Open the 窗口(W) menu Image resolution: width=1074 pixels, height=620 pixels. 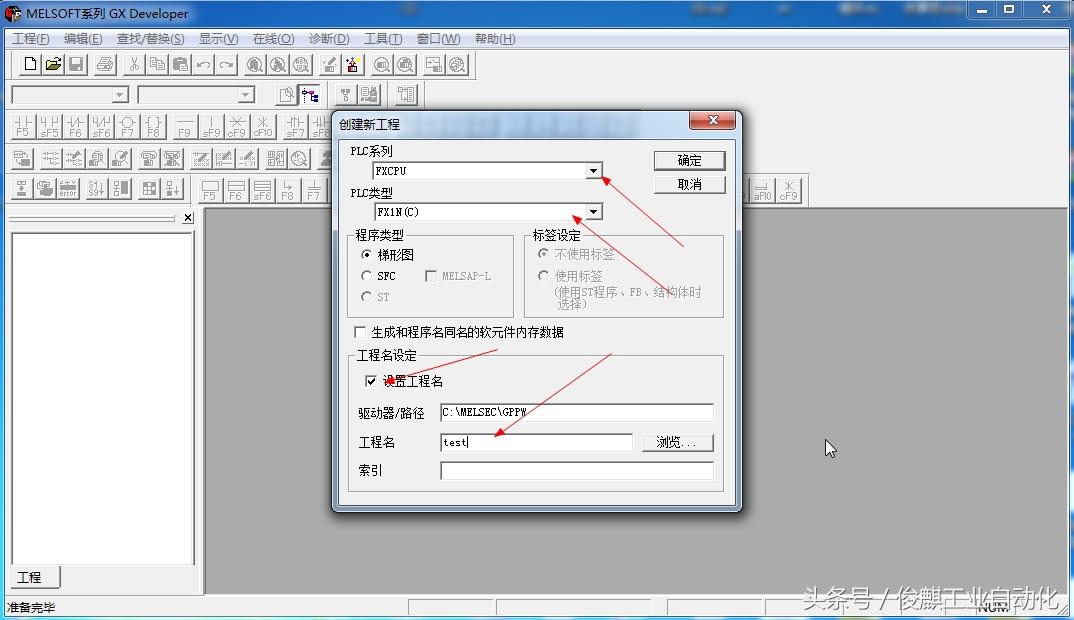click(x=438, y=38)
